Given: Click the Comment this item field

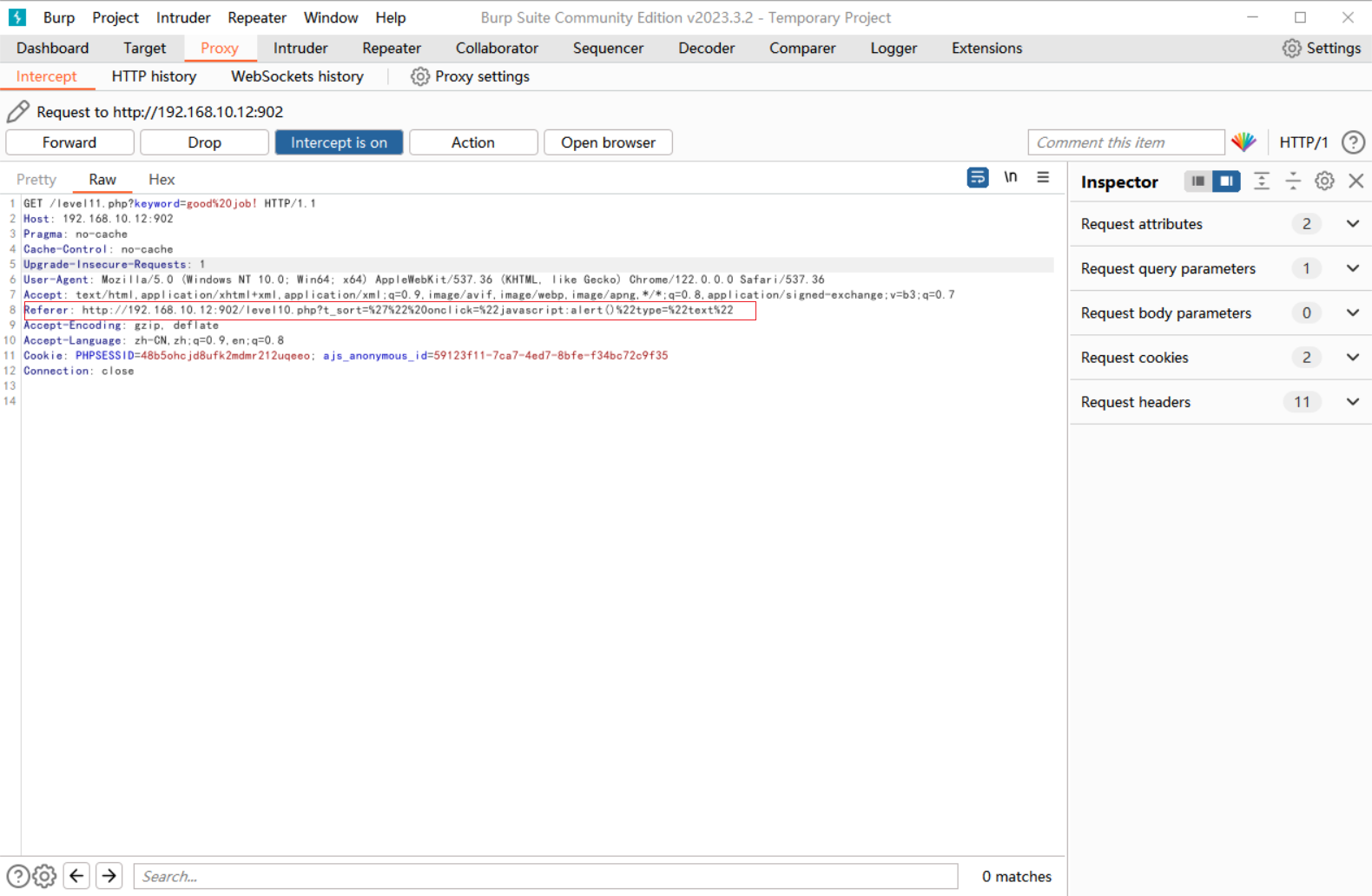Looking at the screenshot, I should pyautogui.click(x=1126, y=142).
